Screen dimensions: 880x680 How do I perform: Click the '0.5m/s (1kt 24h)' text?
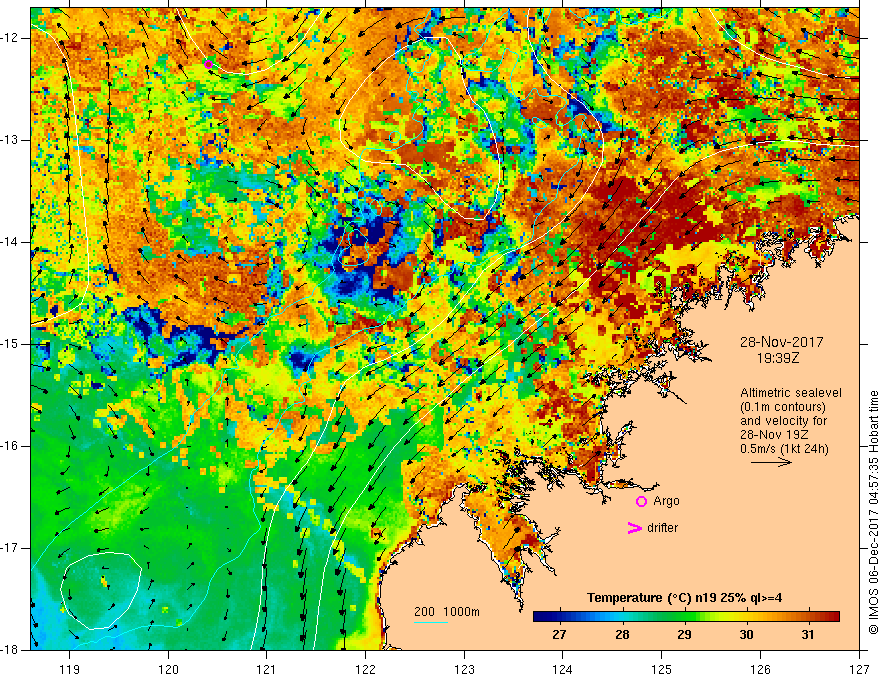[x=784, y=449]
